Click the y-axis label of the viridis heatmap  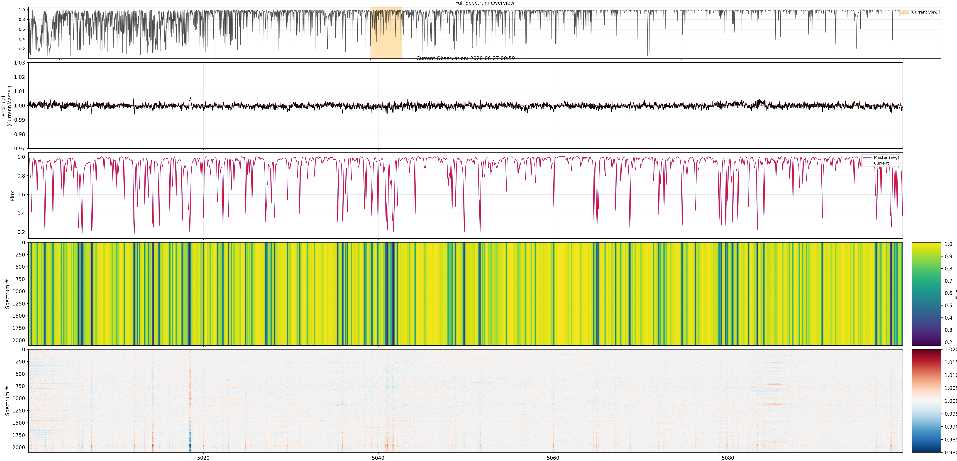8,293
